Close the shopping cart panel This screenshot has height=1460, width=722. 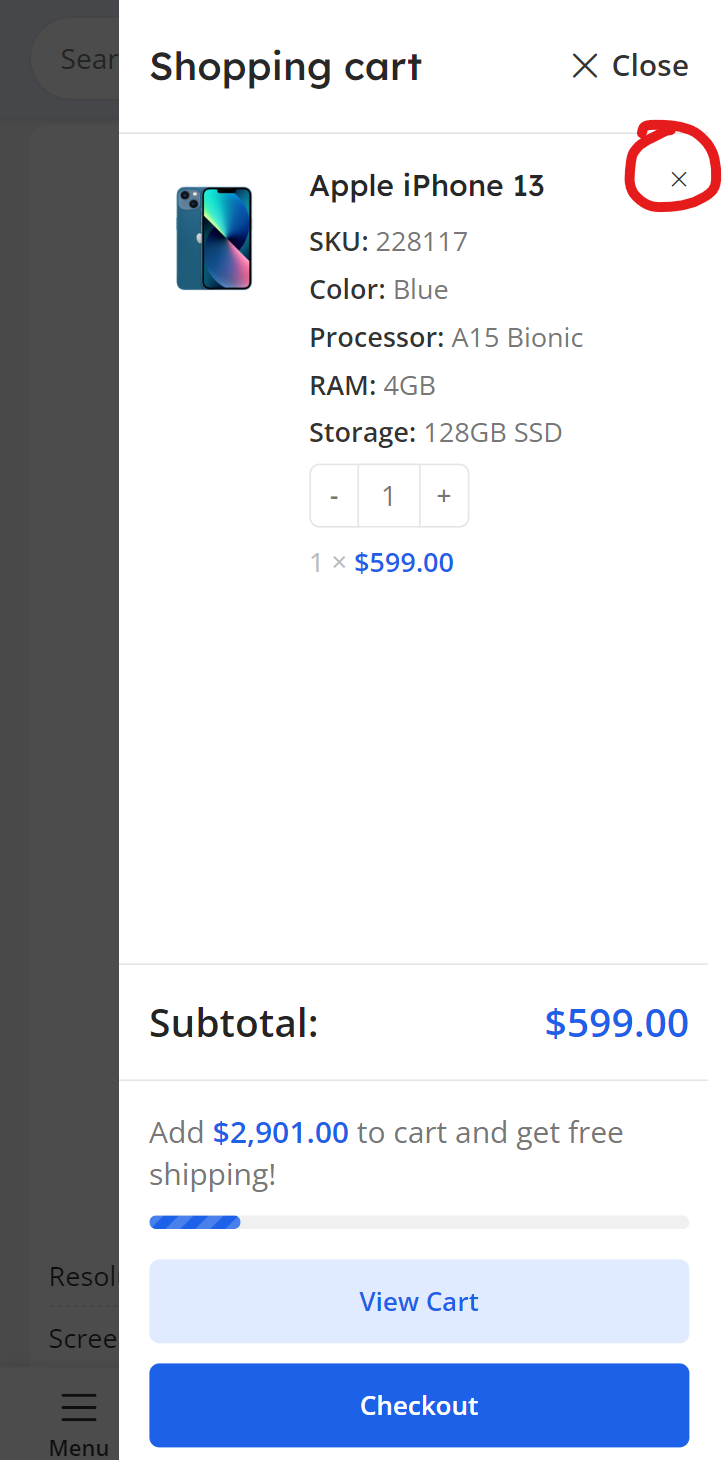(629, 66)
